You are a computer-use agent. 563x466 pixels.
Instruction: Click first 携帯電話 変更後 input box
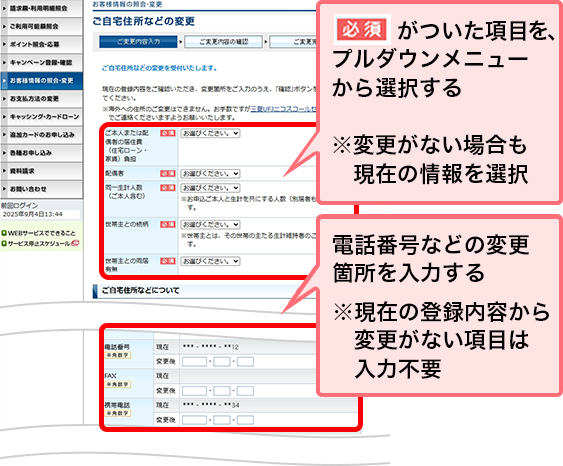194,420
